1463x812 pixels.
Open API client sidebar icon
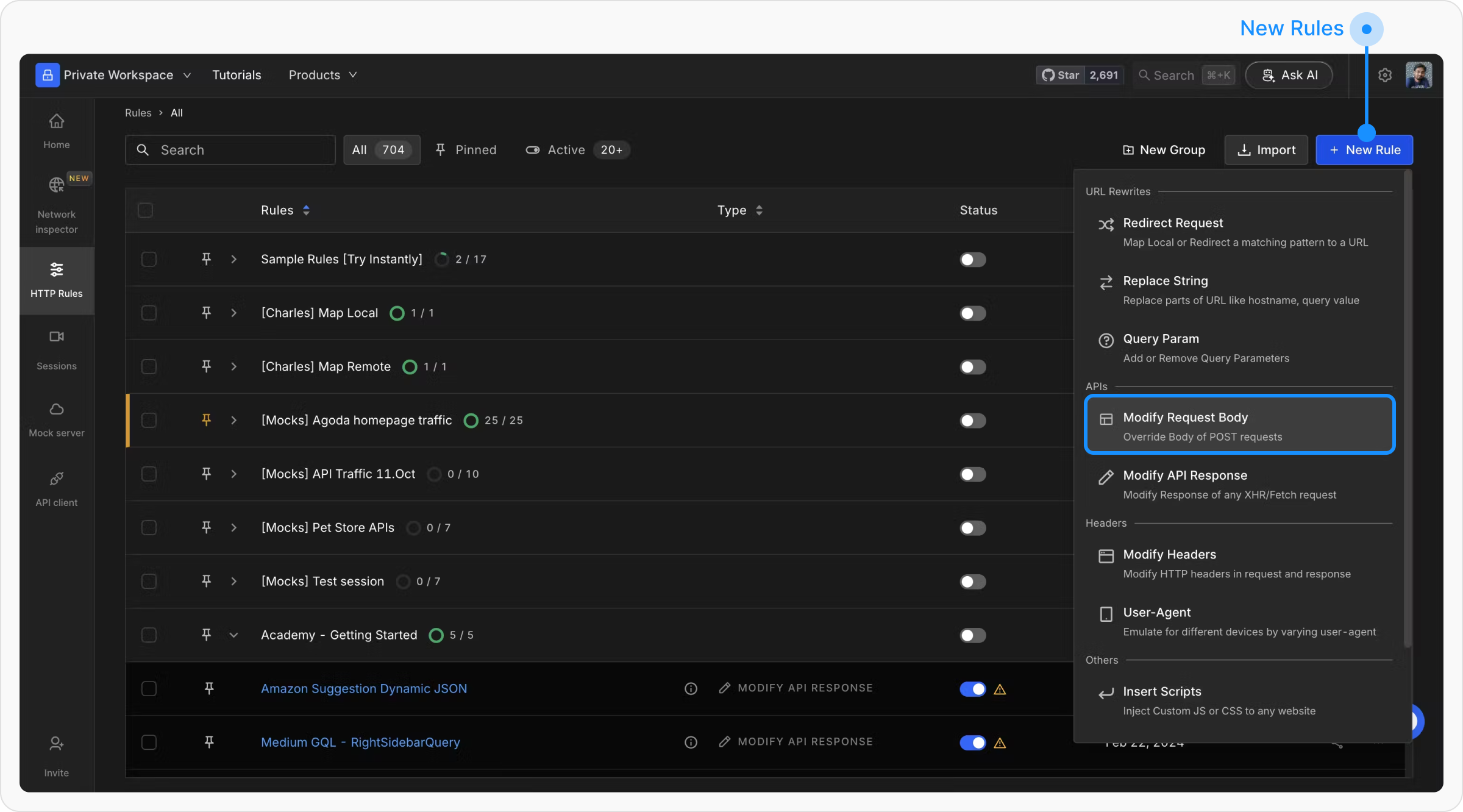click(56, 479)
